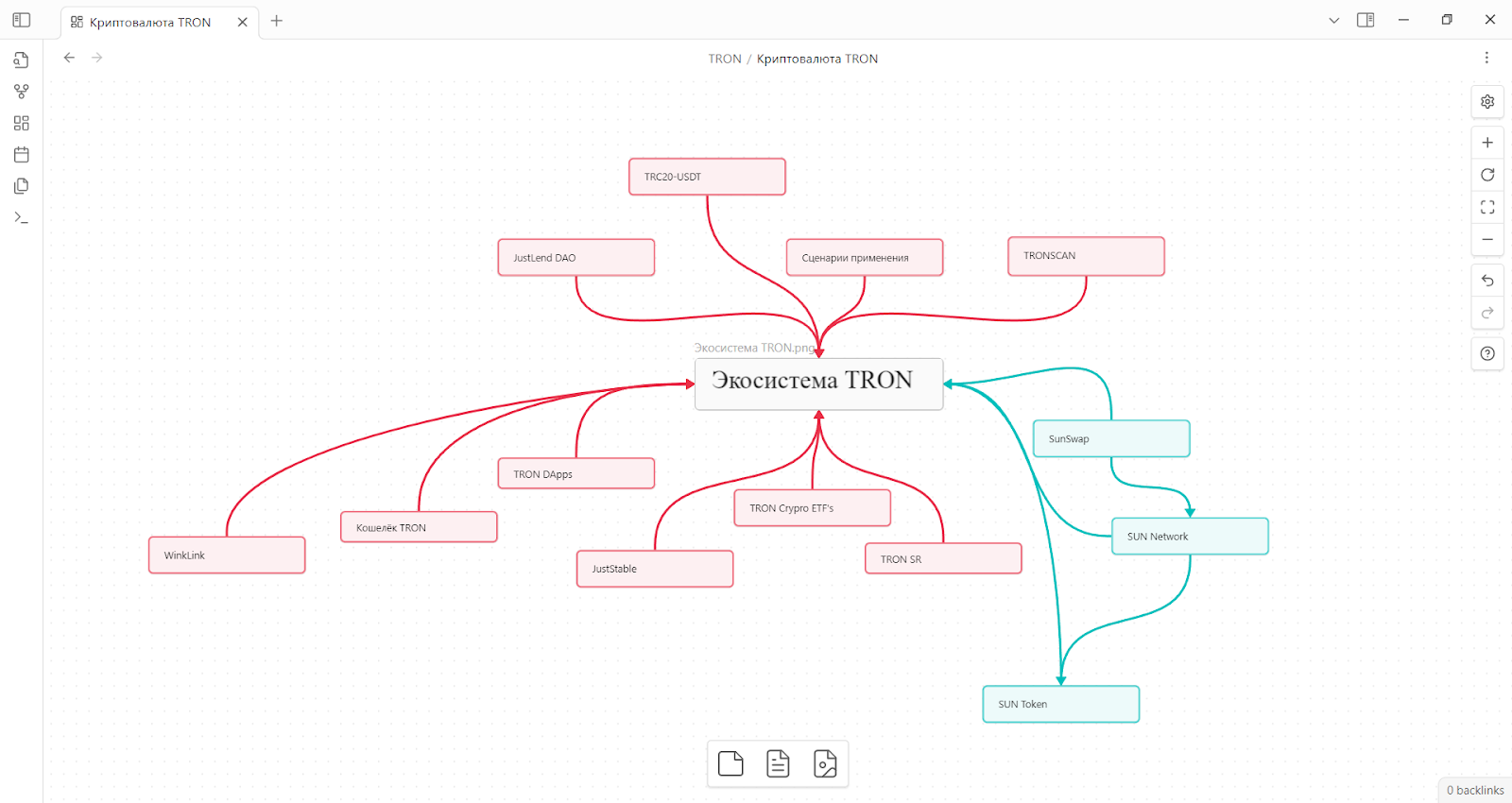
Task: Open graph view from left ribbon
Action: [21, 92]
